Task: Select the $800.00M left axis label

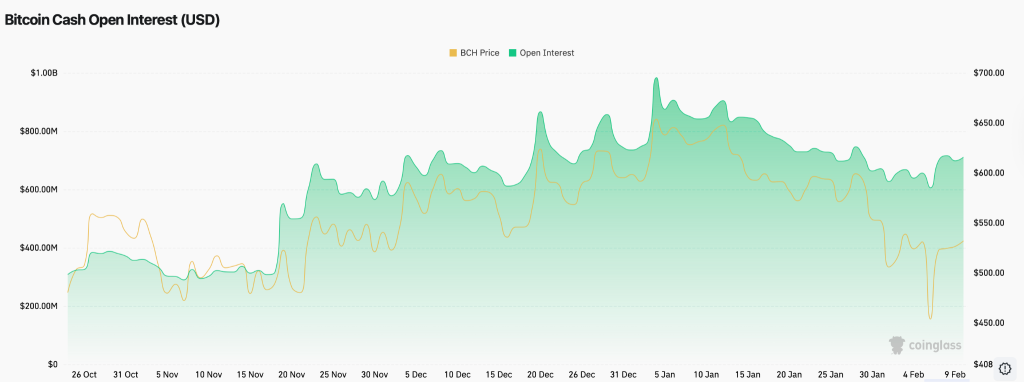Action: coord(39,132)
